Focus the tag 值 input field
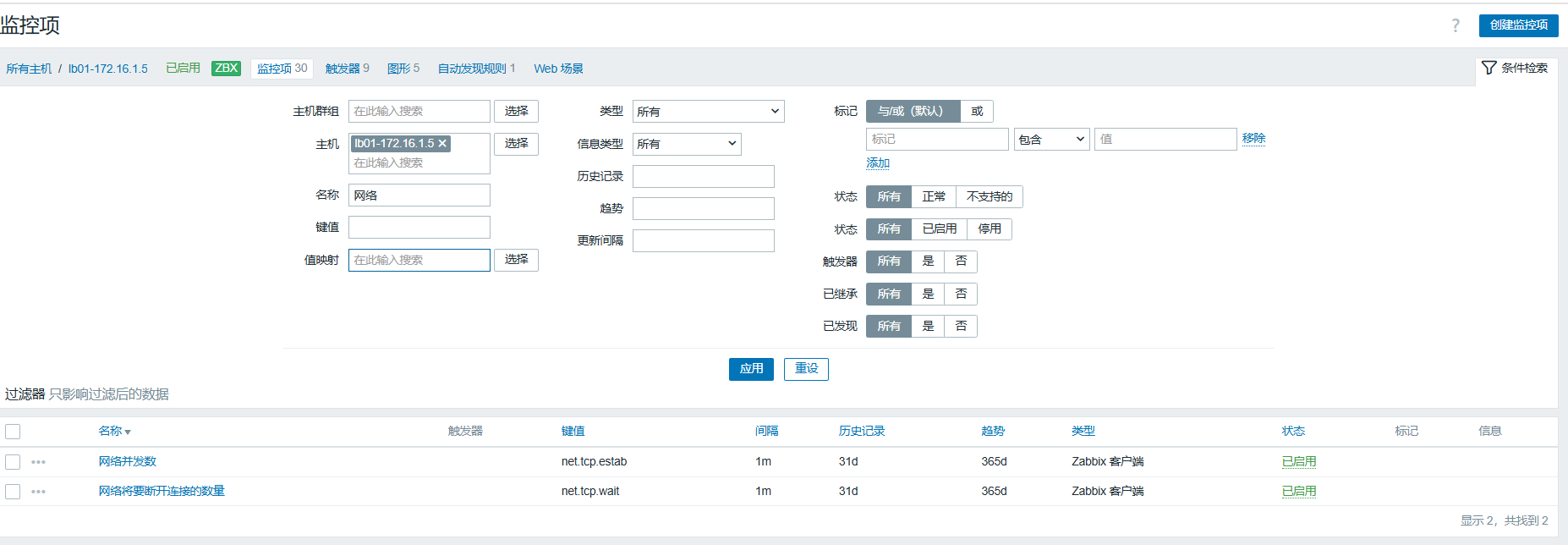 1165,140
